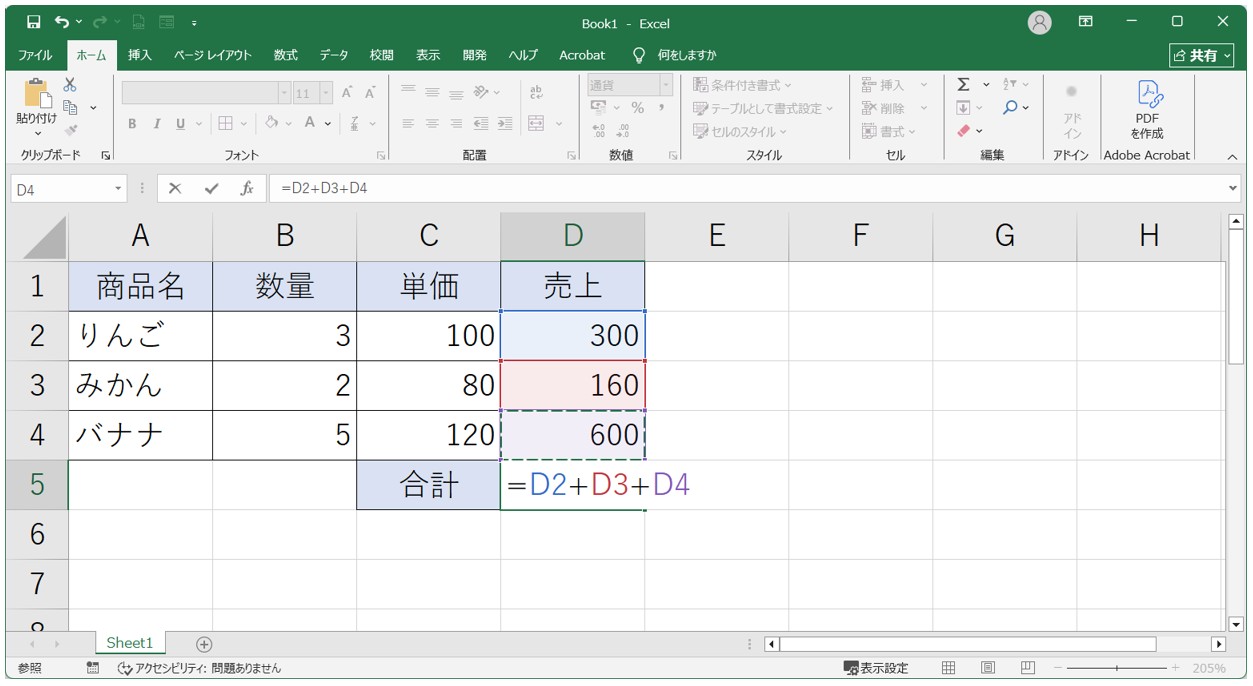Switch to Page Break Preview in the status bar

1028,668
